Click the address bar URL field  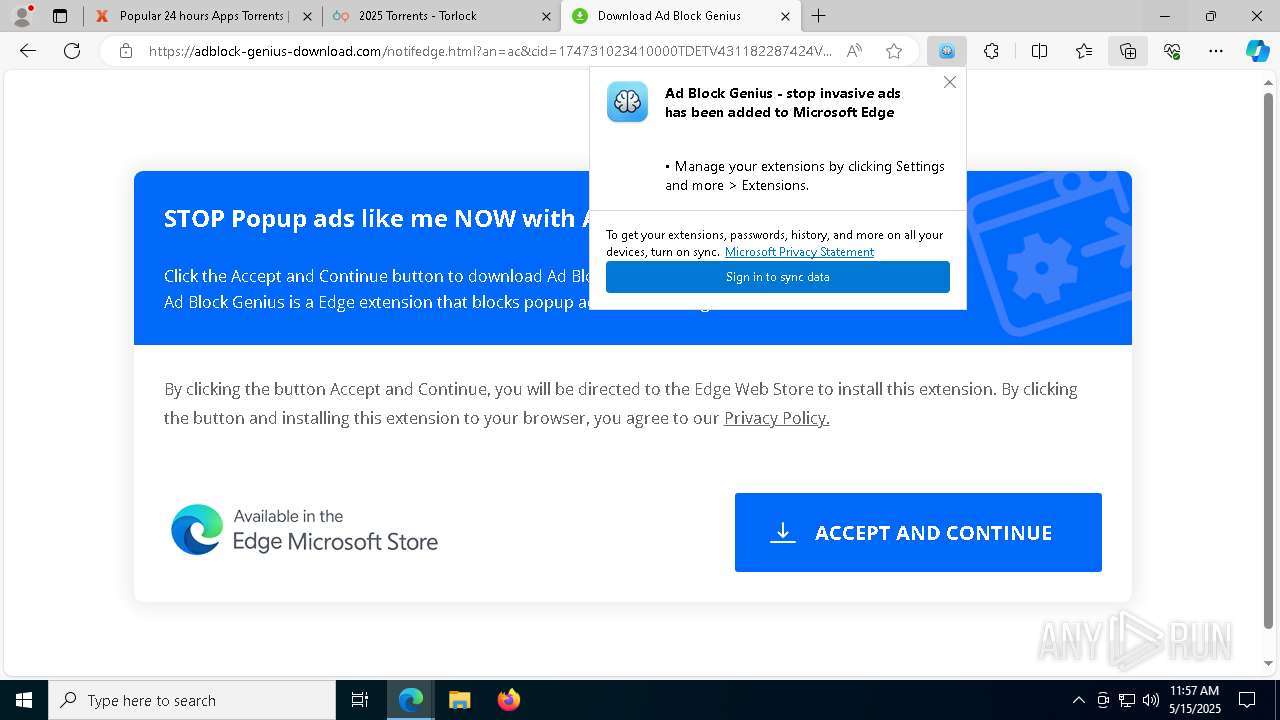pos(490,51)
